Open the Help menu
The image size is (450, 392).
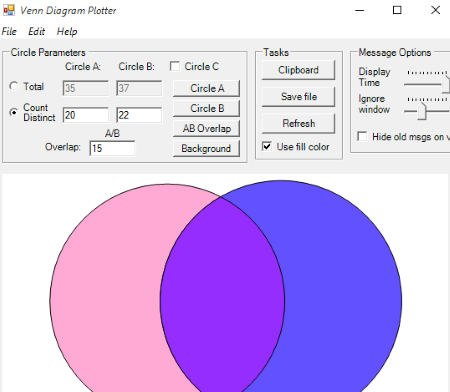(67, 32)
